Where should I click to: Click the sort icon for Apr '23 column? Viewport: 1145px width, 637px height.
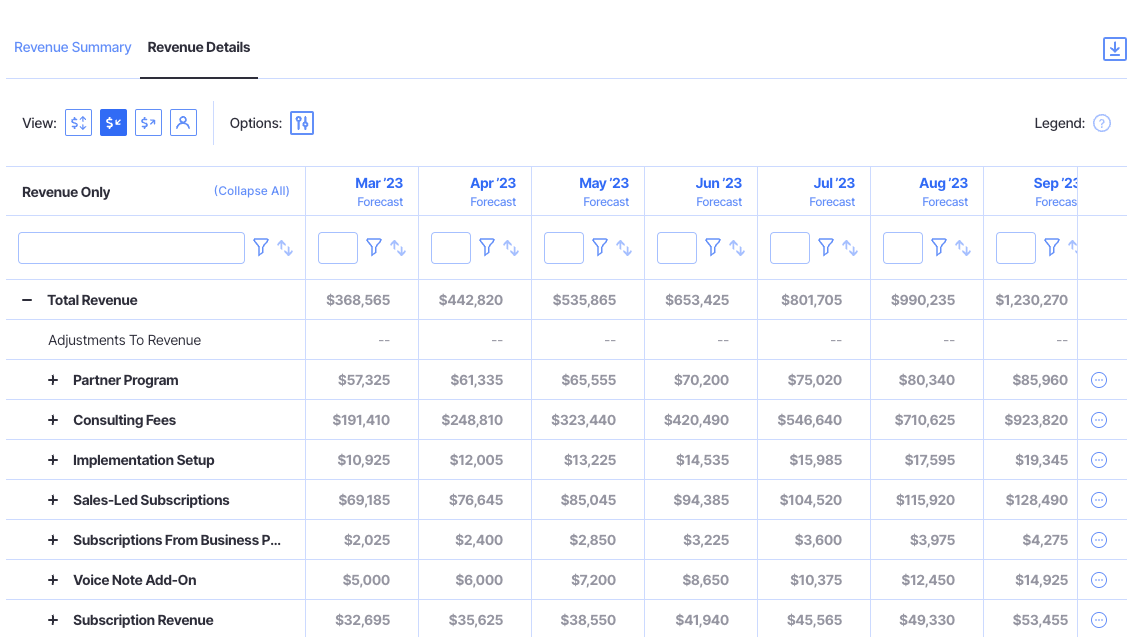510,247
